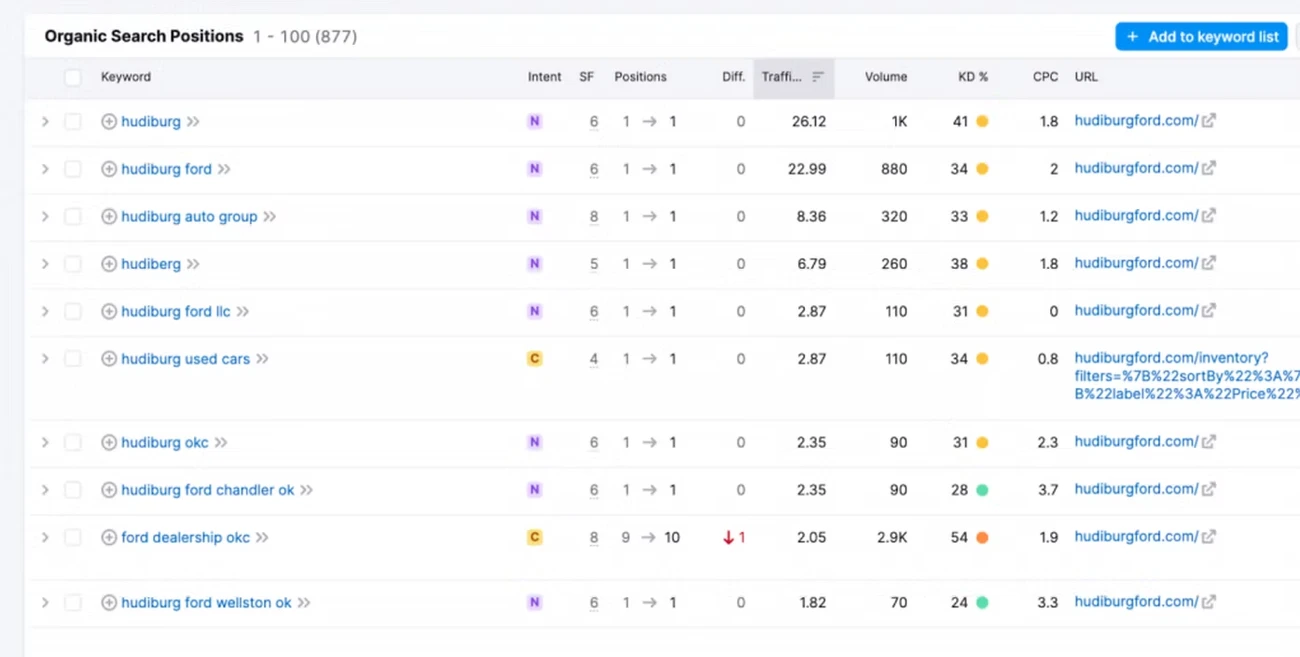Viewport: 1300px width, 657px height.
Task: Expand the hudiburg ford row chevron
Action: pos(45,169)
